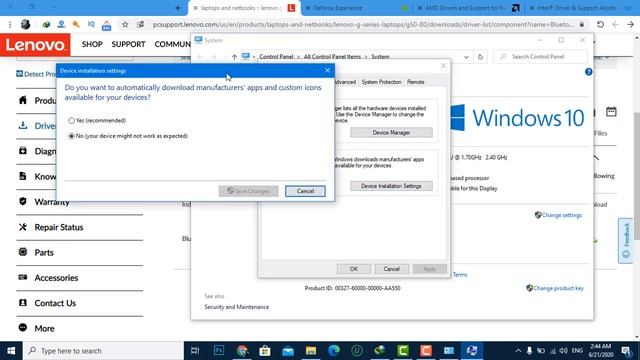Click the Drivers download icon in sidebar
640x360 pixels.
[23, 125]
